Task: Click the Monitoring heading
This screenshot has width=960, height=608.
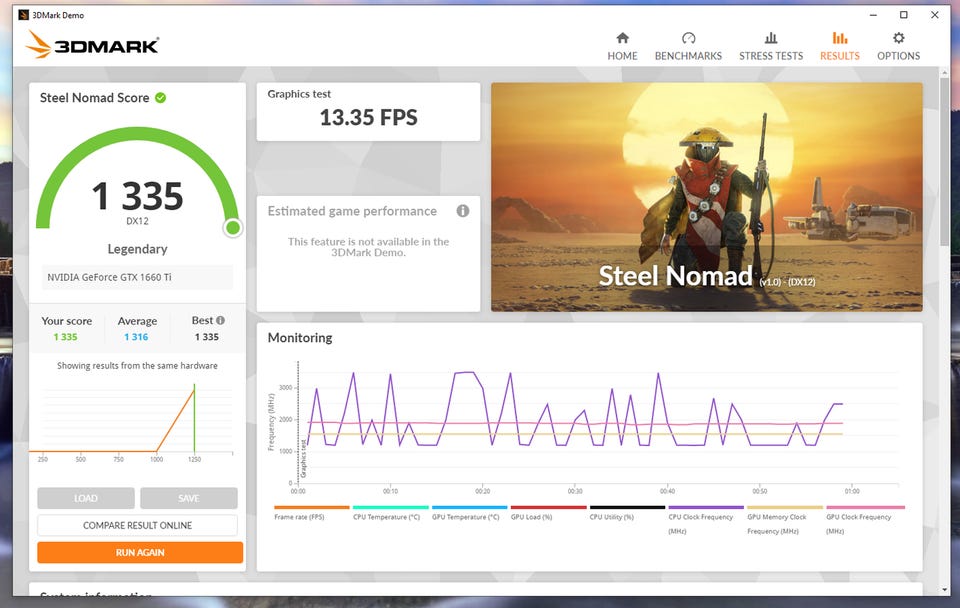Action: coord(300,338)
